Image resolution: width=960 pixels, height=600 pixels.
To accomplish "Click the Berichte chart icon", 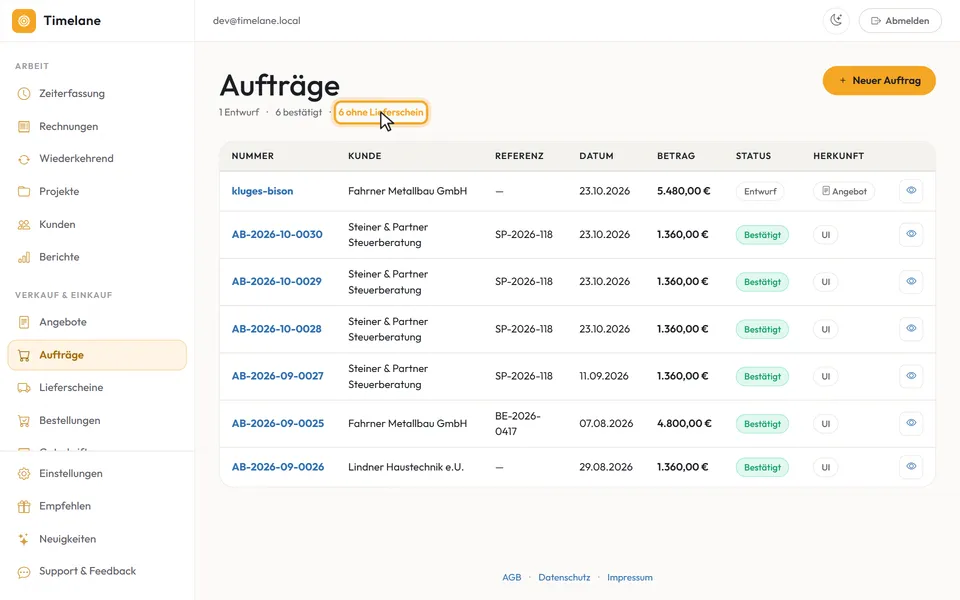I will 24,257.
